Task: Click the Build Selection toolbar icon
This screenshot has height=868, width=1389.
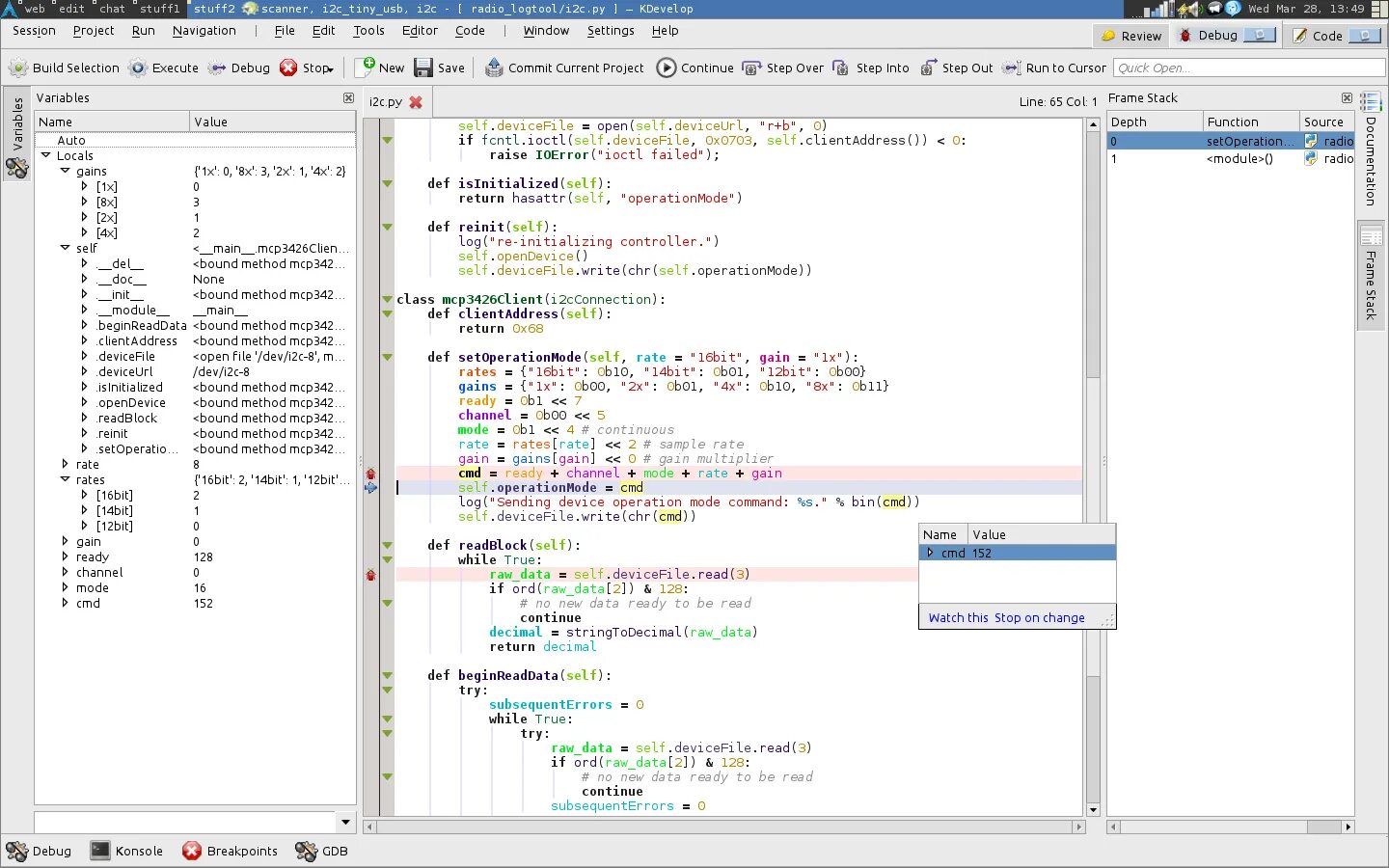Action: pos(18,68)
